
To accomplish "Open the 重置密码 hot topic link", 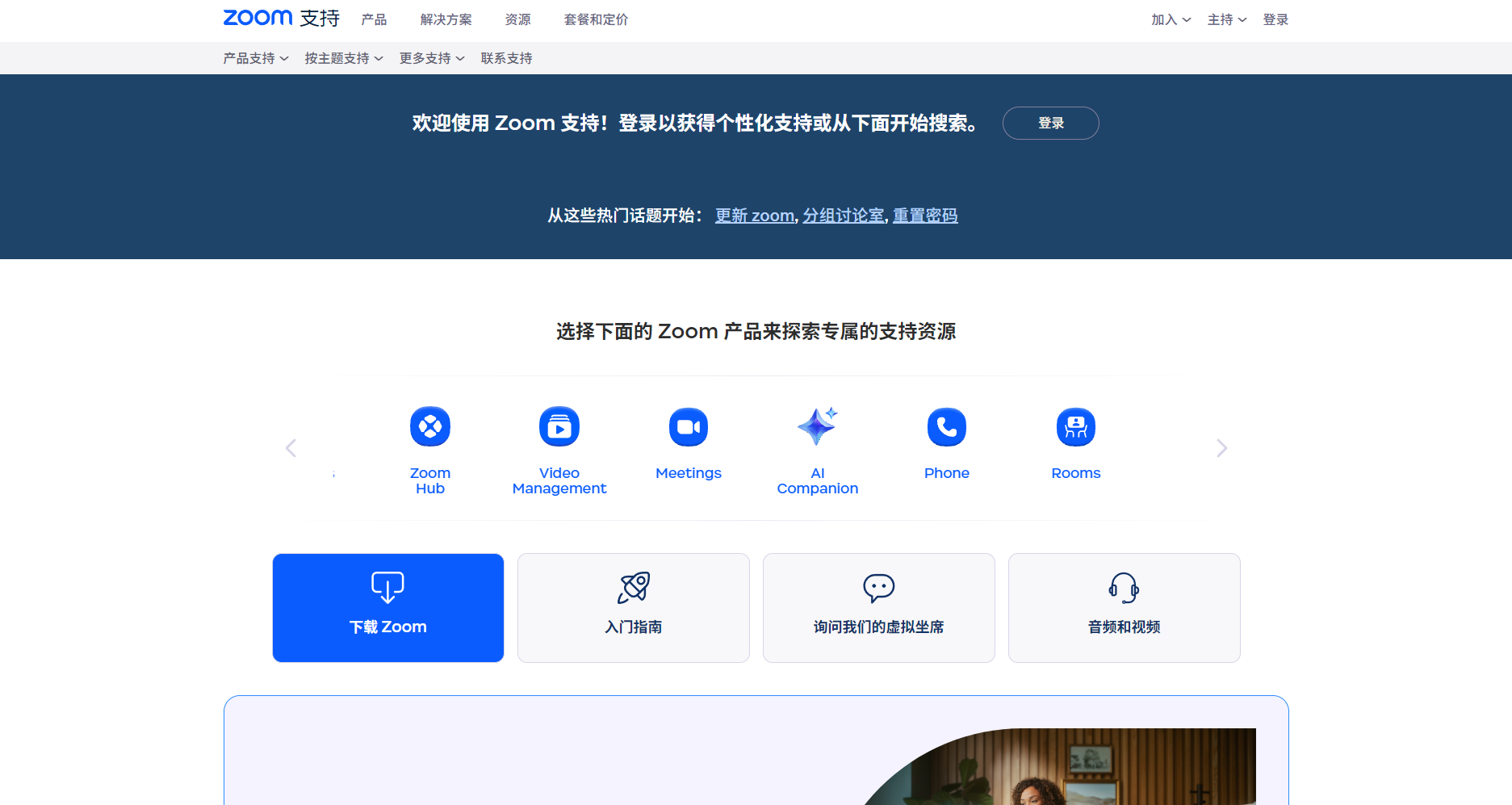I will [x=925, y=216].
